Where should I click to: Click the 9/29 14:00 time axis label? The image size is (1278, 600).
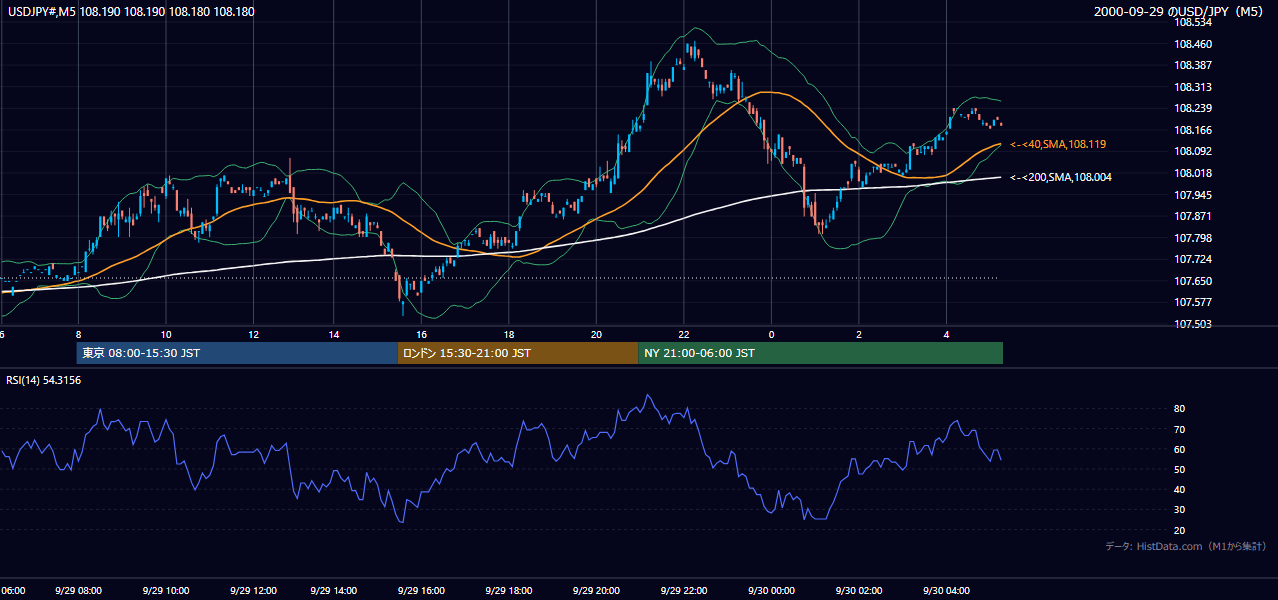(x=334, y=591)
